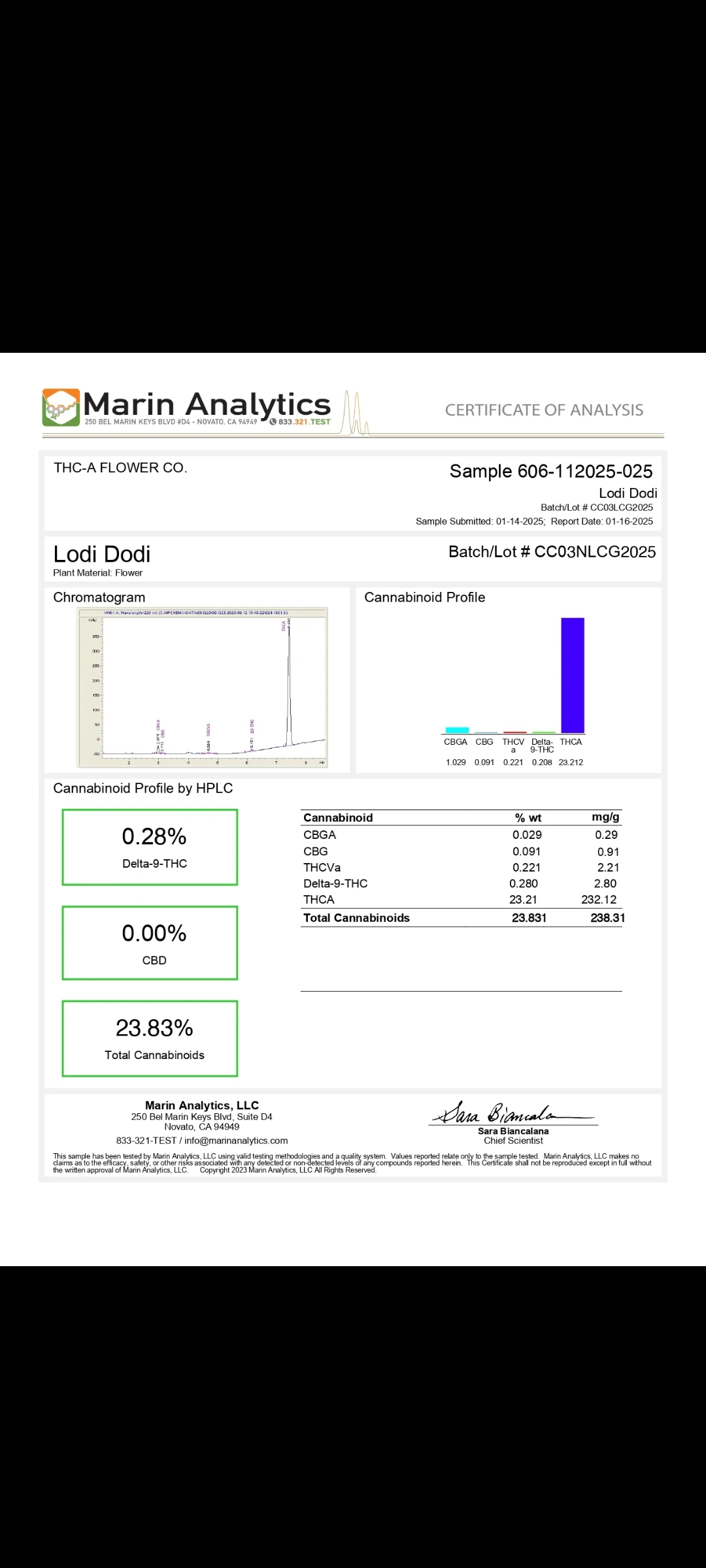Viewport: 706px width, 1568px height.
Task: Tap the disclaimer paragraph starting "This sample has been tested"
Action: [x=352, y=1163]
